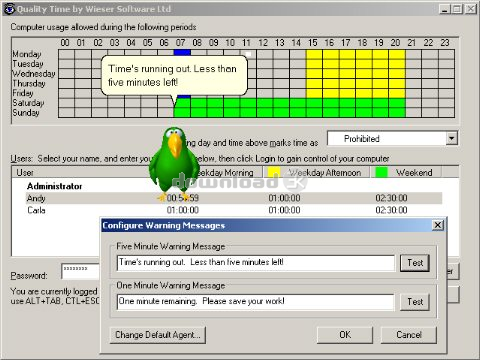The image size is (480, 360).
Task: Click the One Minute Warning Message text field
Action: coord(256,302)
